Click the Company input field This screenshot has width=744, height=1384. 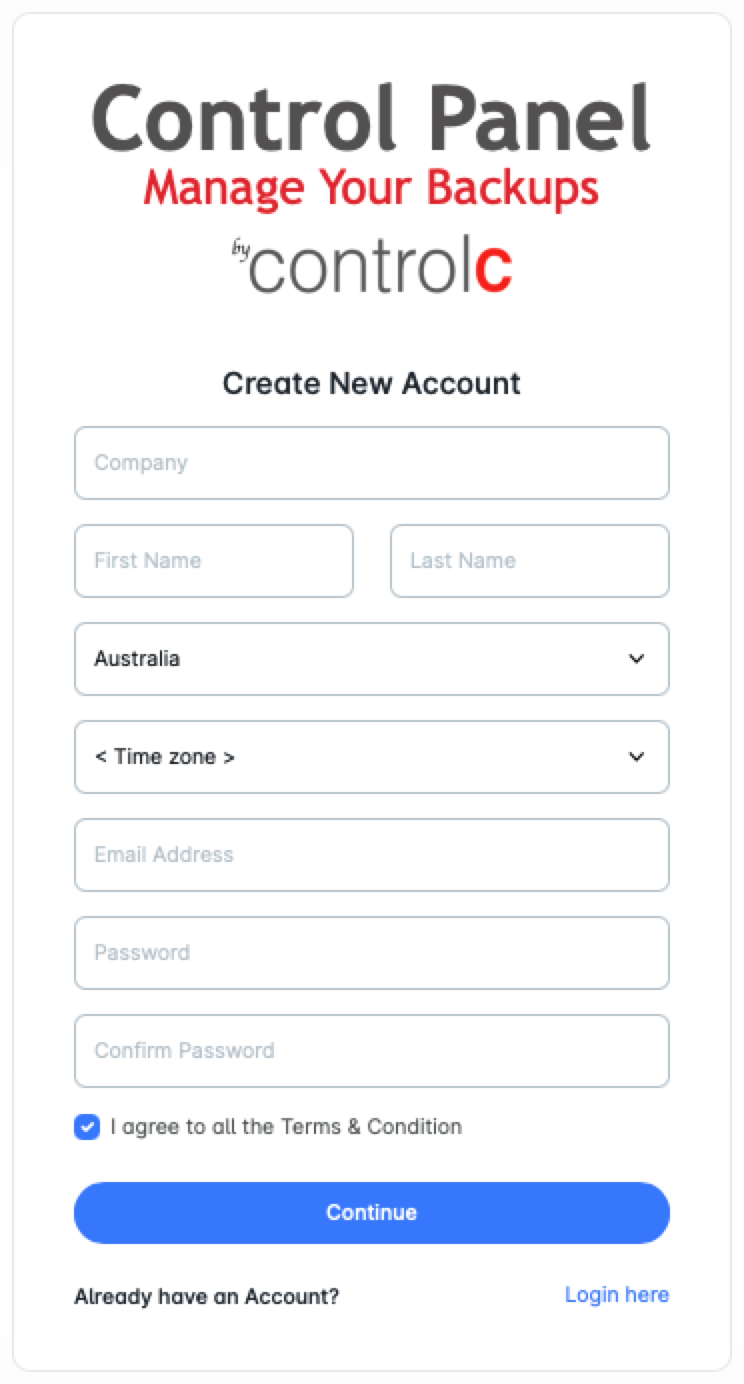pyautogui.click(x=371, y=463)
